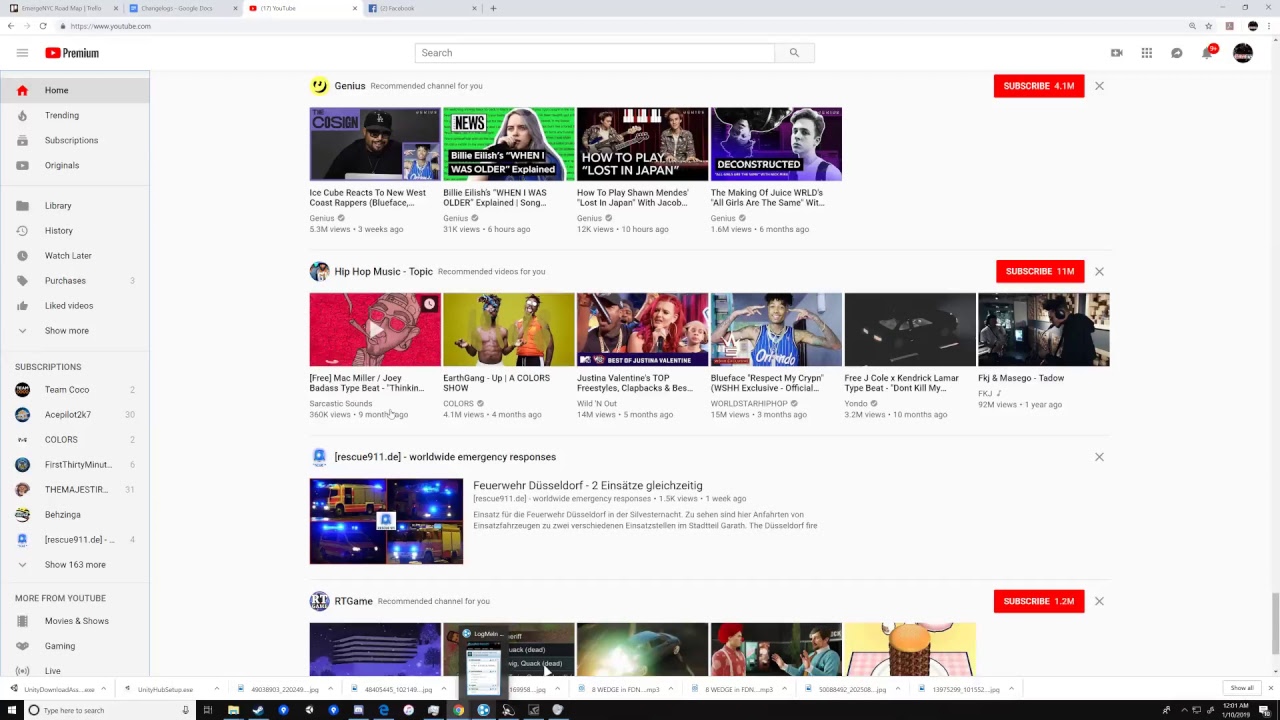
Task: Switch to the Changelogs Google Docs tab
Action: click(x=184, y=8)
